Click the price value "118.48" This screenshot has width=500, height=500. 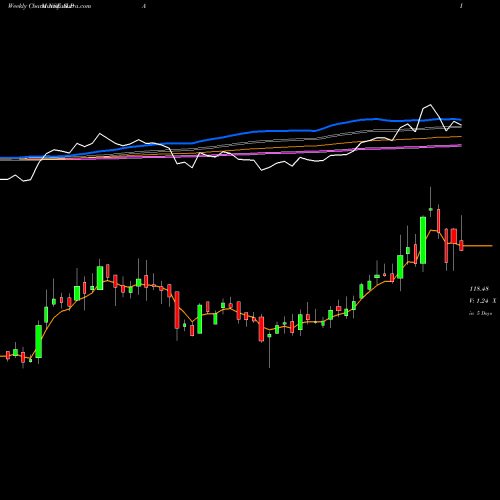[479, 289]
